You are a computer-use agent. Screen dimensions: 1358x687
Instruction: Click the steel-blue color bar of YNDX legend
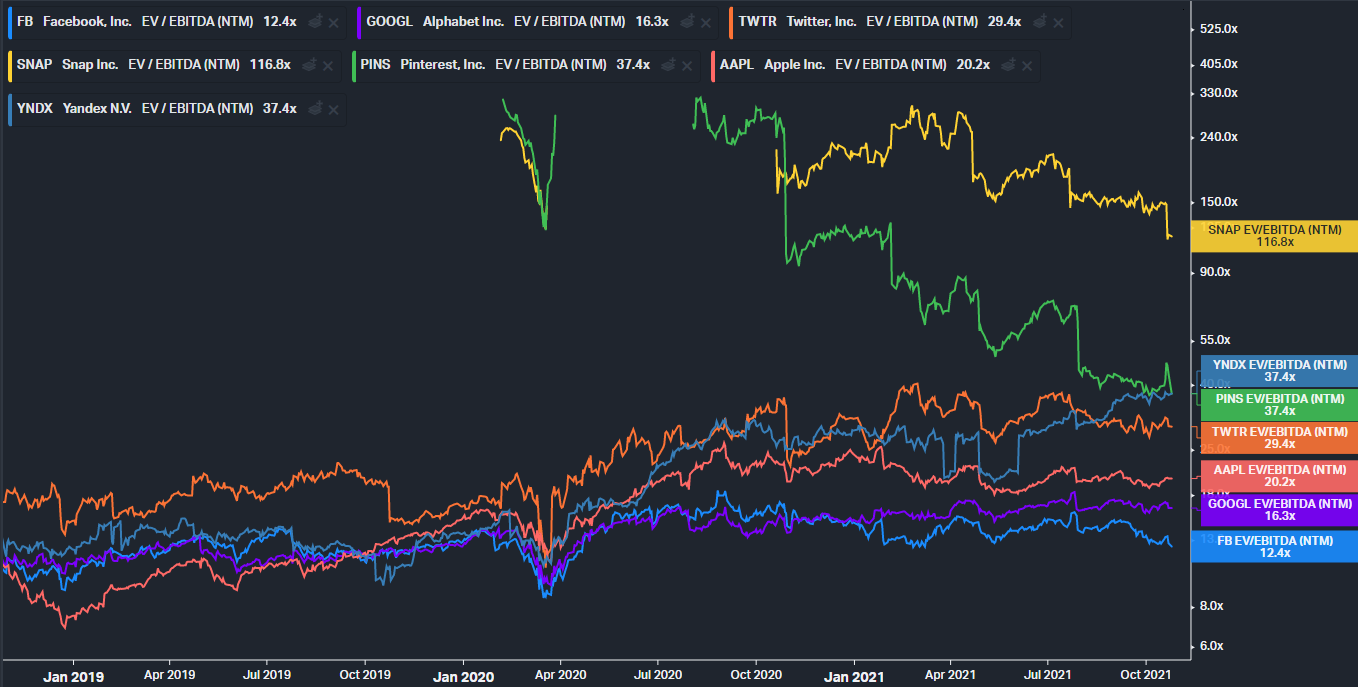pyautogui.click(x=8, y=108)
